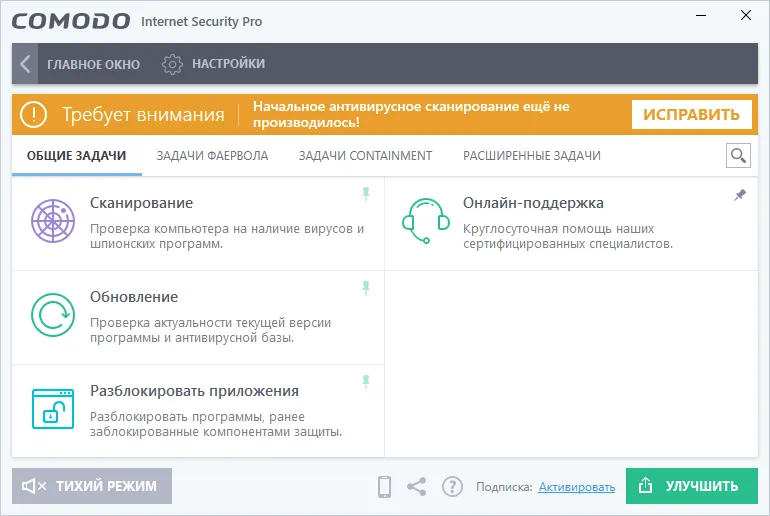Click the Update circular arrow icon

[52, 315]
